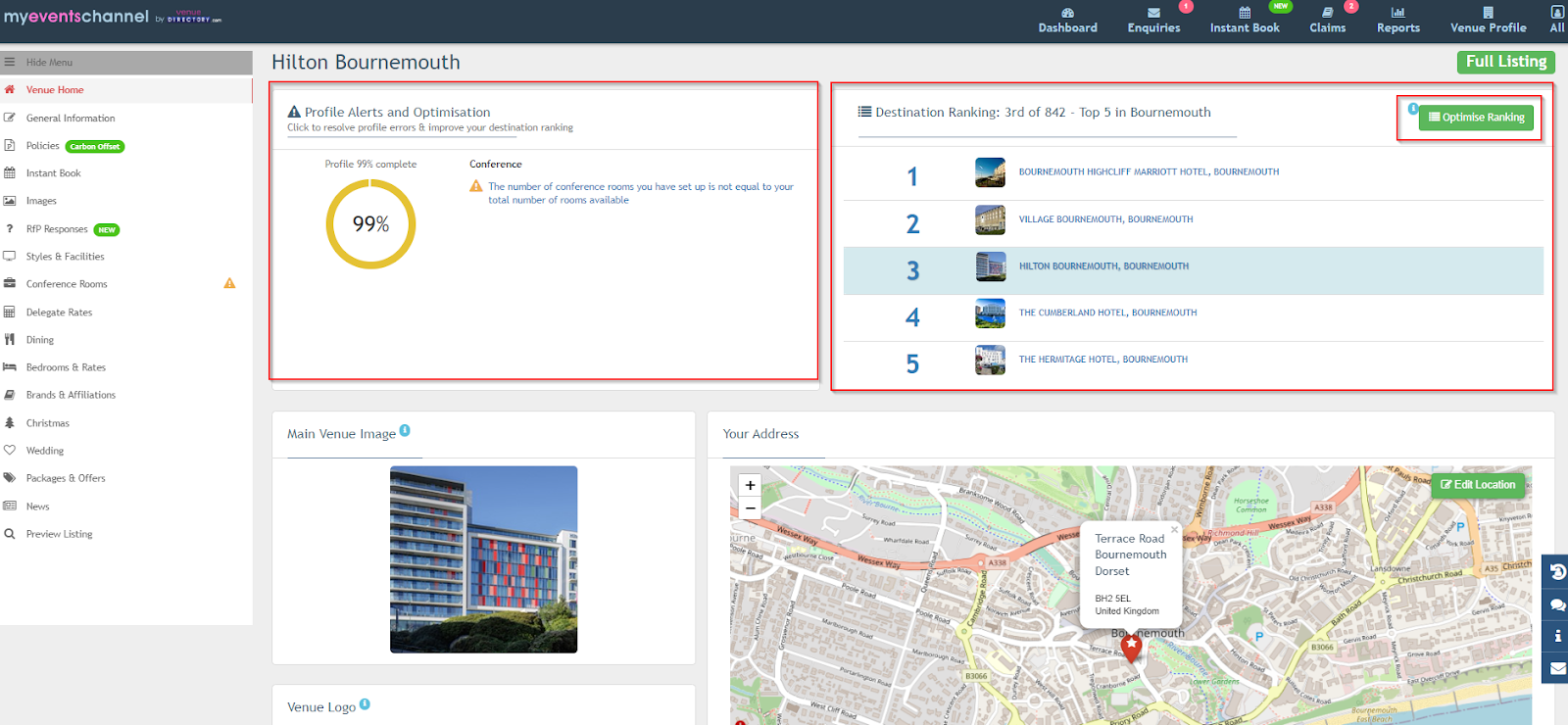Click the 99% profile completion ring
The image size is (1568, 725).
click(x=370, y=224)
